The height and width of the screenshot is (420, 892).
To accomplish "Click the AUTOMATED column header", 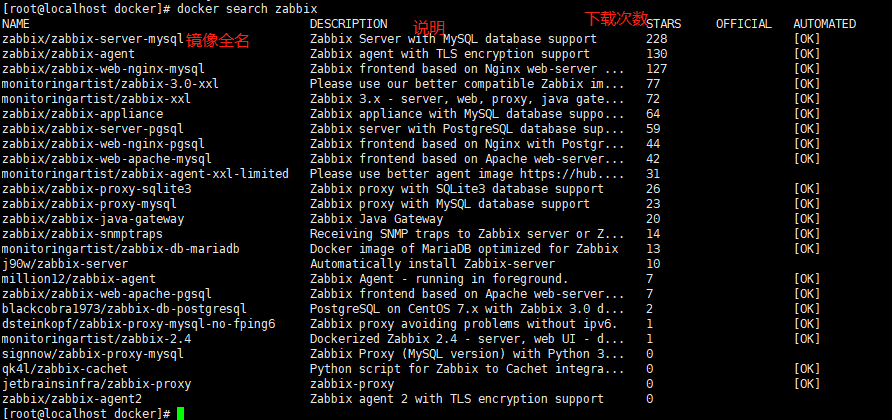I will [824, 23].
